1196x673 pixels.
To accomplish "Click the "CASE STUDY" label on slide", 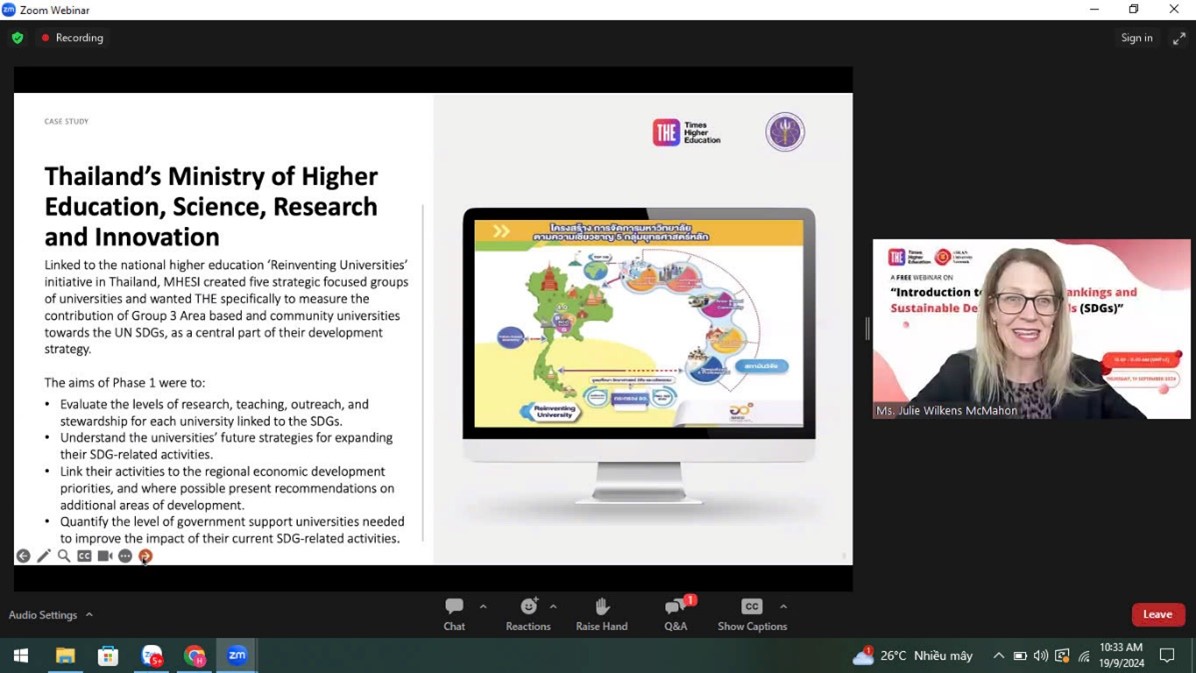I will [x=66, y=121].
